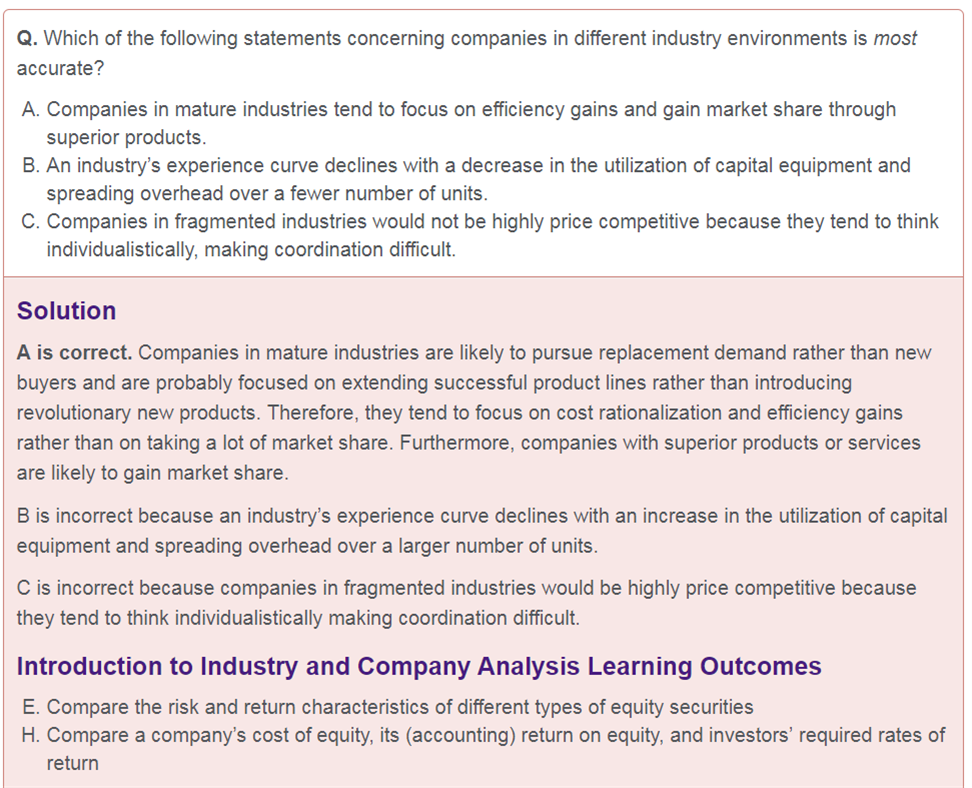
Task: Click the italic word 'most' in the question
Action: pyautogui.click(x=895, y=38)
